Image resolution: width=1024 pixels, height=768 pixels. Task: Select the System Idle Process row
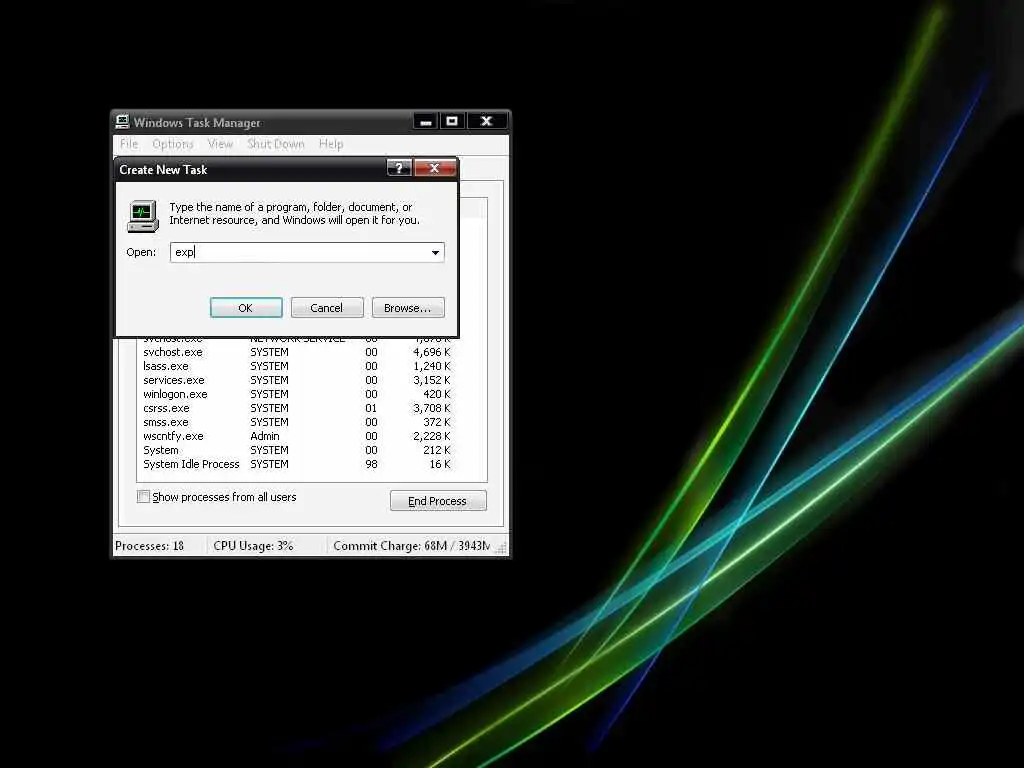297,464
